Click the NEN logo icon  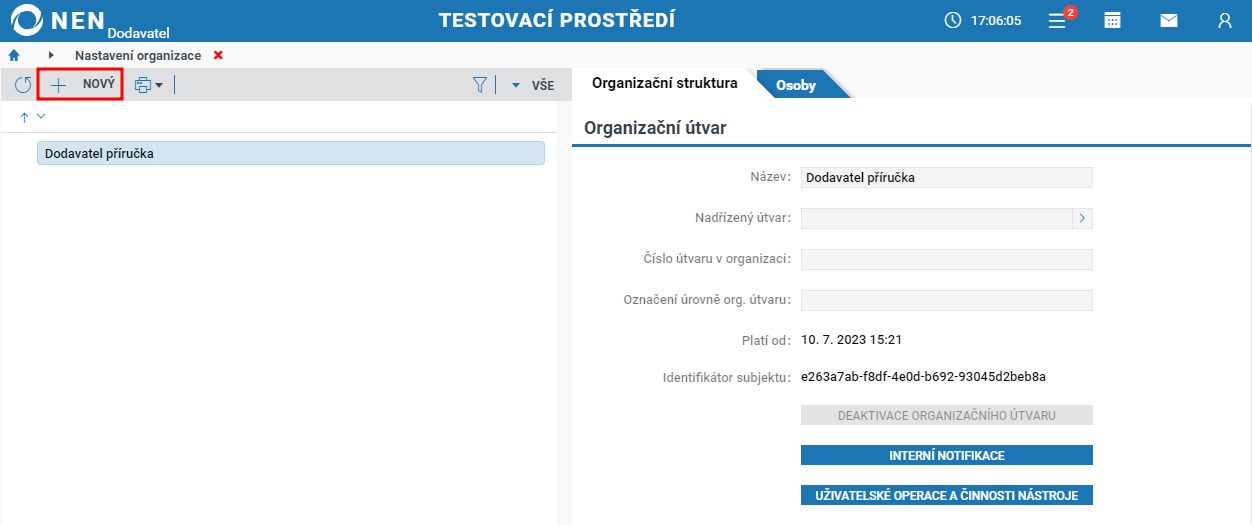(x=25, y=20)
